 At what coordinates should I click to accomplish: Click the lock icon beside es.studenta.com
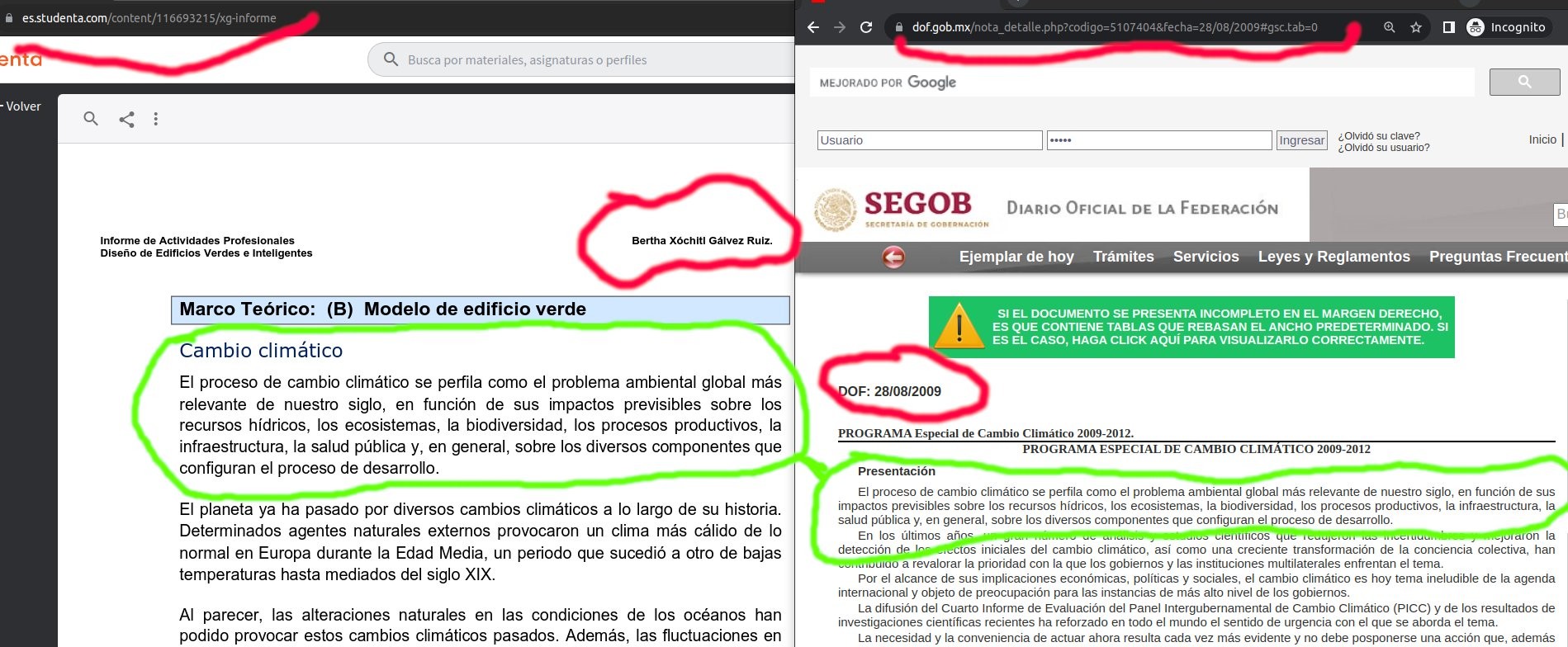[x=9, y=17]
